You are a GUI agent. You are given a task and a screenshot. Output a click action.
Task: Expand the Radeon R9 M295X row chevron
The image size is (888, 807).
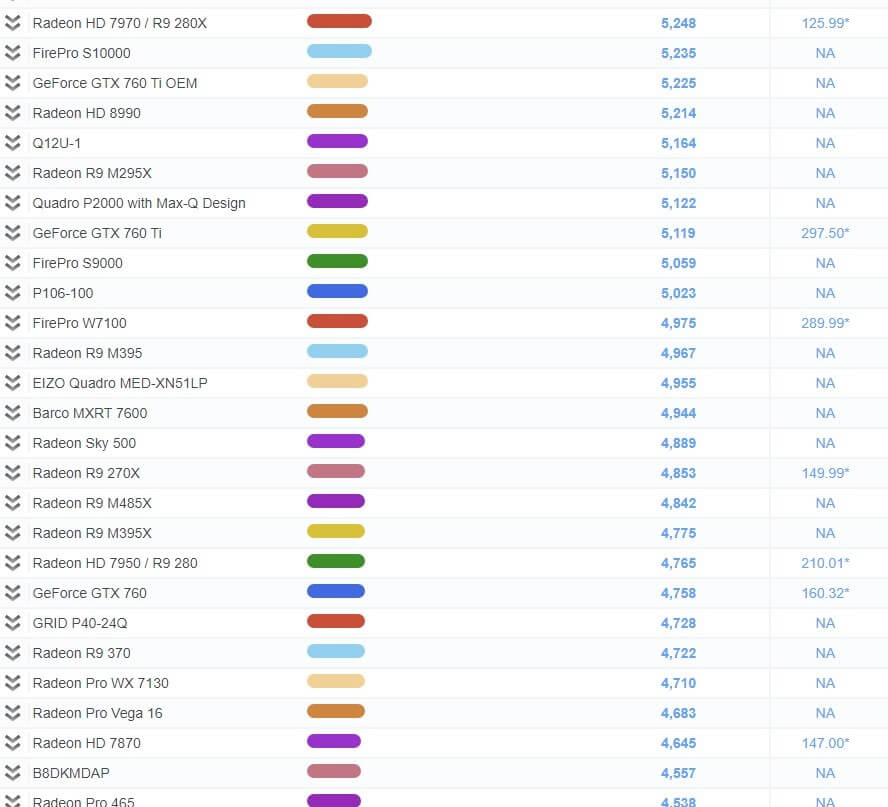(x=12, y=173)
